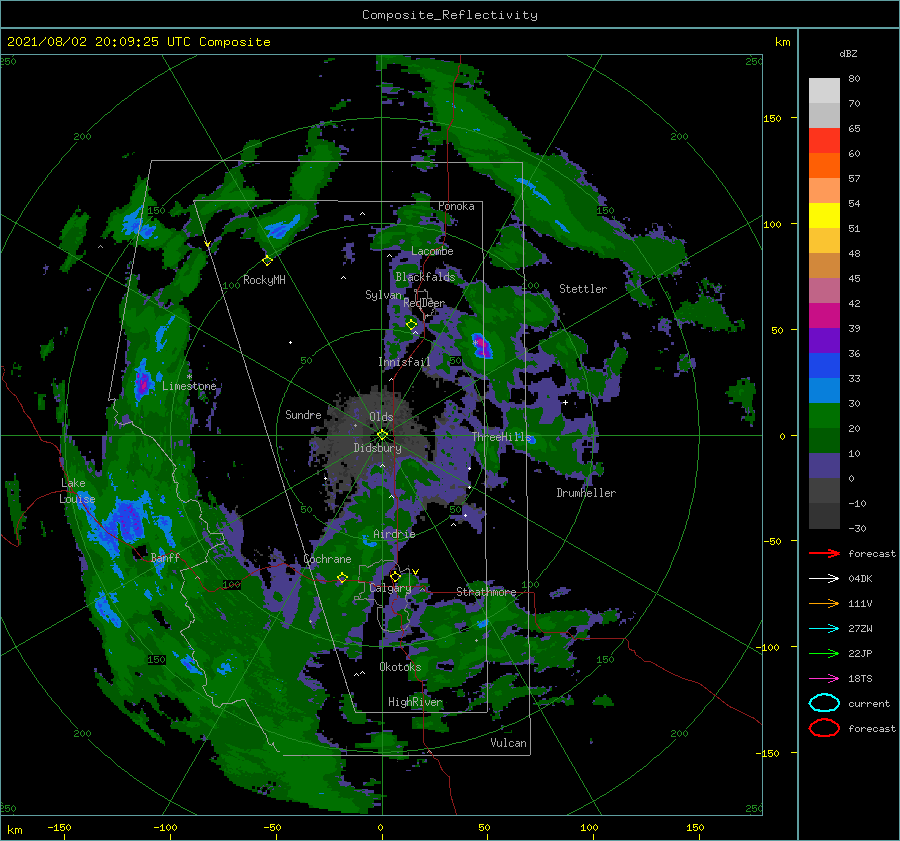
Task: Click the Innisfail map label
Action: 404,362
